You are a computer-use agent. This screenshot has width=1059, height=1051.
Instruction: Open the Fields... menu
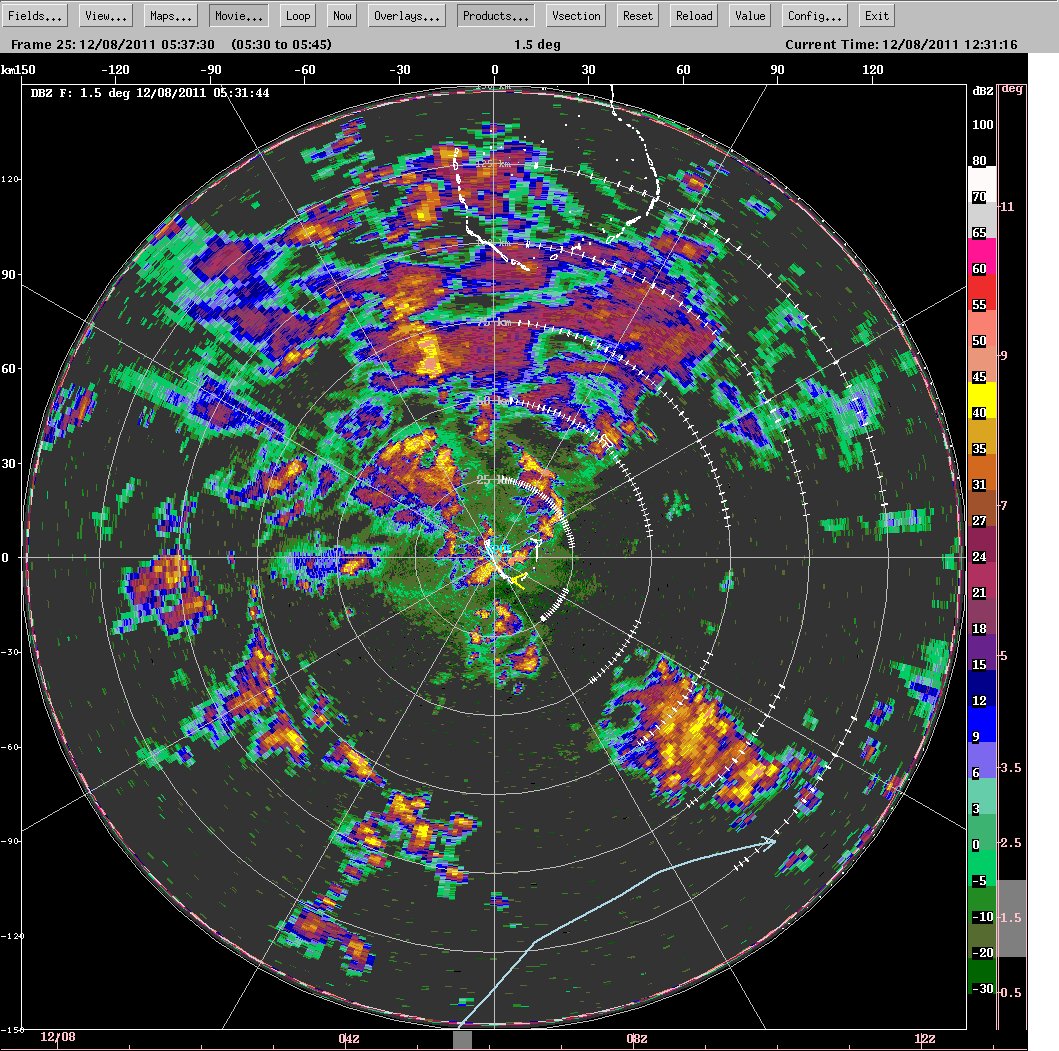[x=35, y=15]
